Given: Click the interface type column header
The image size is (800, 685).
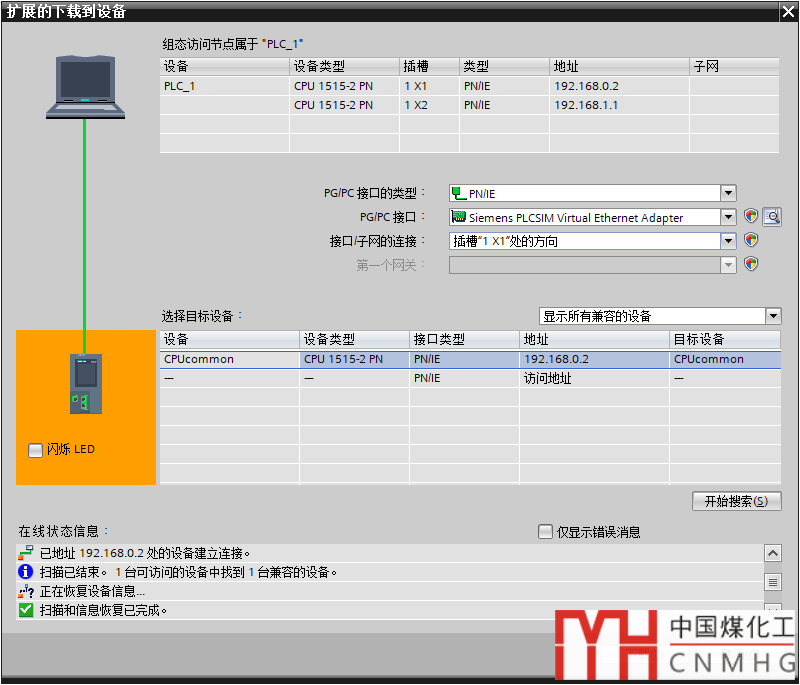Looking at the screenshot, I should click(x=464, y=339).
